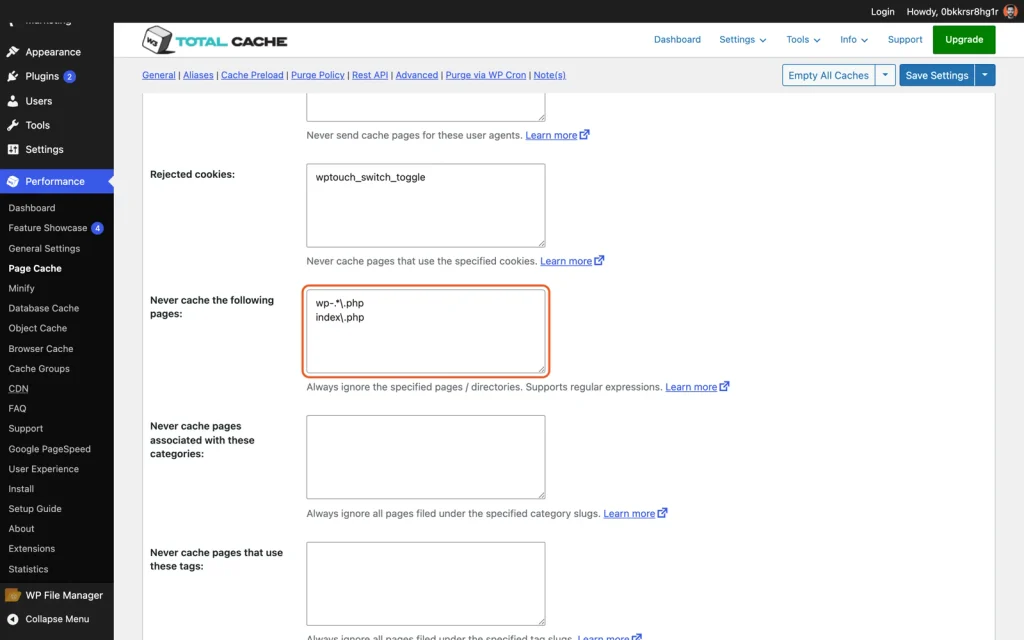Jump to Purge via WP Cron section

pos(485,75)
